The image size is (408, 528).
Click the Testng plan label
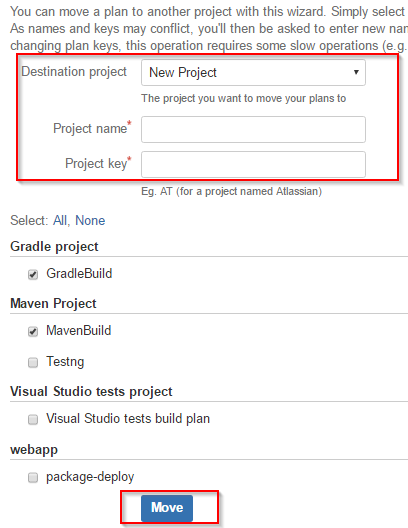pos(65,362)
